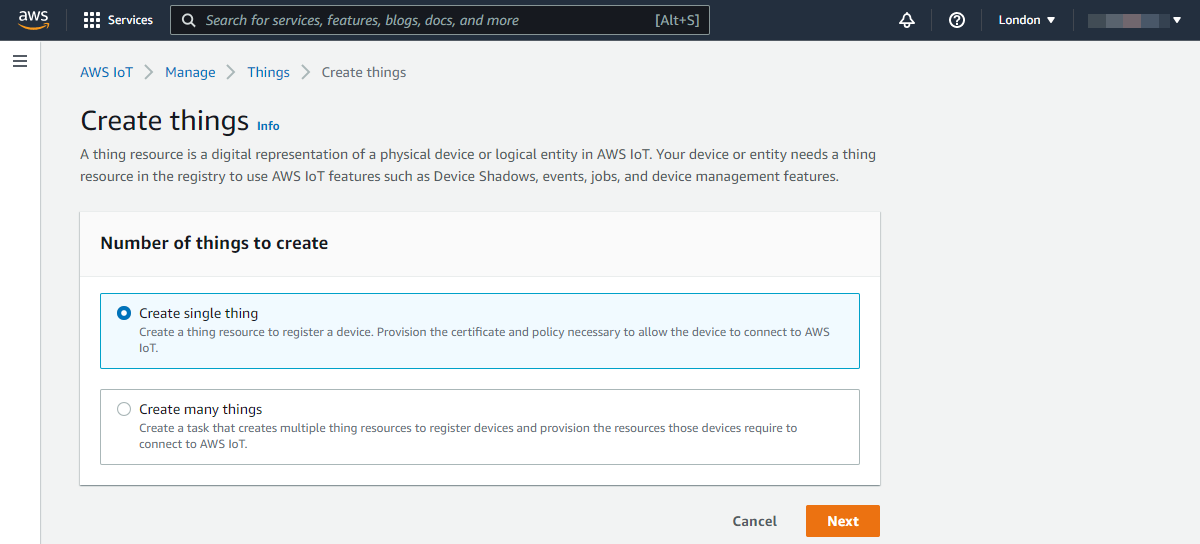This screenshot has width=1200, height=544.
Task: Open the Info link beside Create things
Action: pyautogui.click(x=268, y=126)
